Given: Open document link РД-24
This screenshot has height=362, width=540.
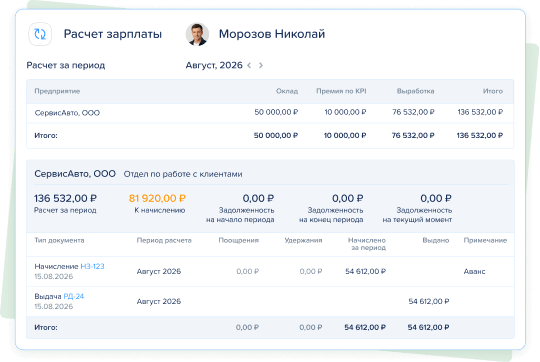Looking at the screenshot, I should coord(74,296).
